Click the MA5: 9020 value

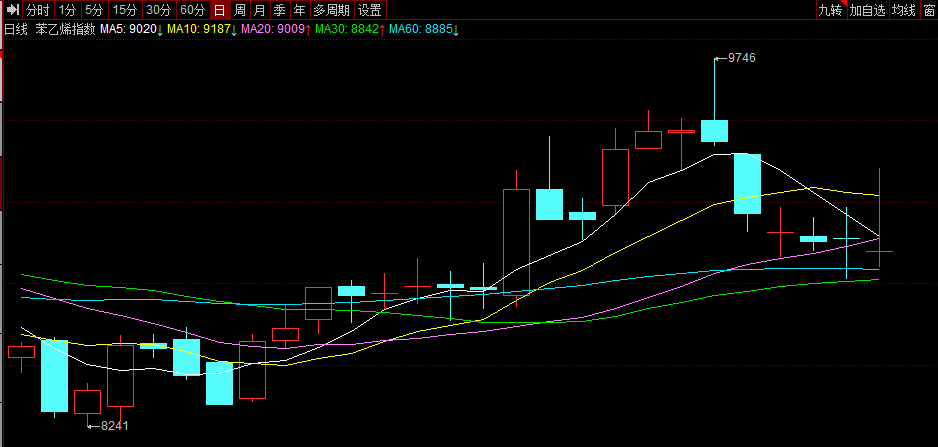[x=128, y=29]
